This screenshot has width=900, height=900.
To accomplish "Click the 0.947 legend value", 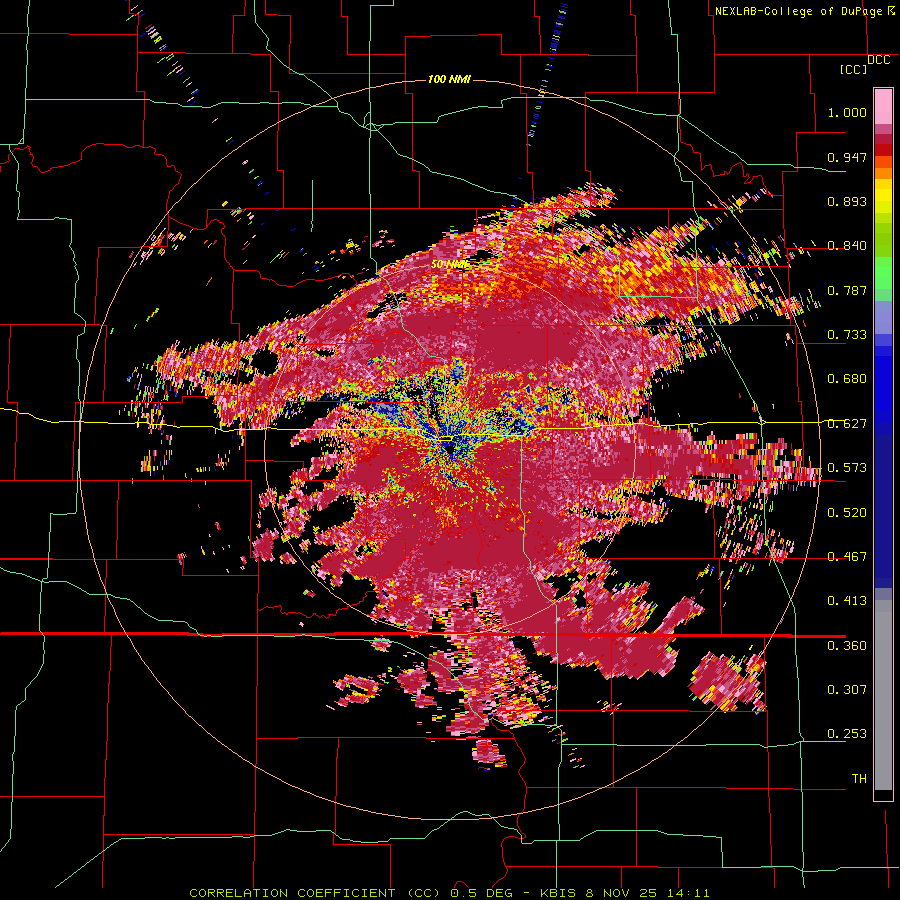I will pyautogui.click(x=847, y=157).
